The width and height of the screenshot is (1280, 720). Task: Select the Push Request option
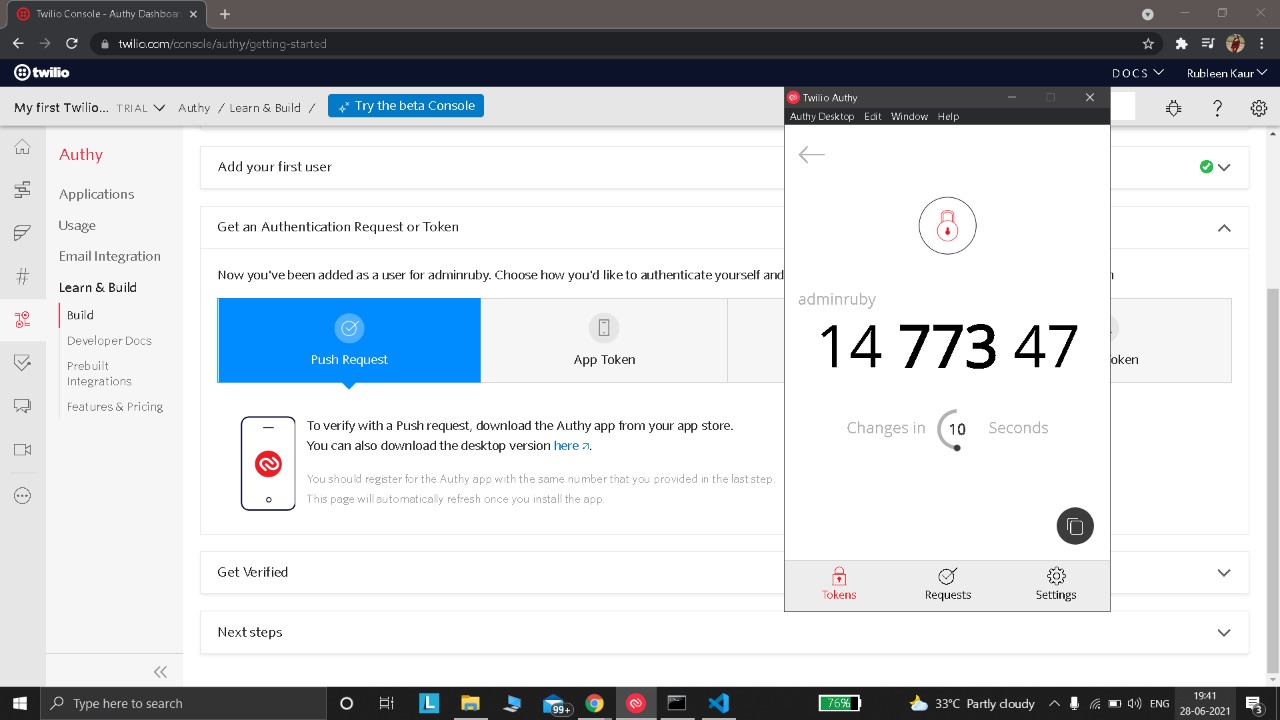pyautogui.click(x=349, y=340)
